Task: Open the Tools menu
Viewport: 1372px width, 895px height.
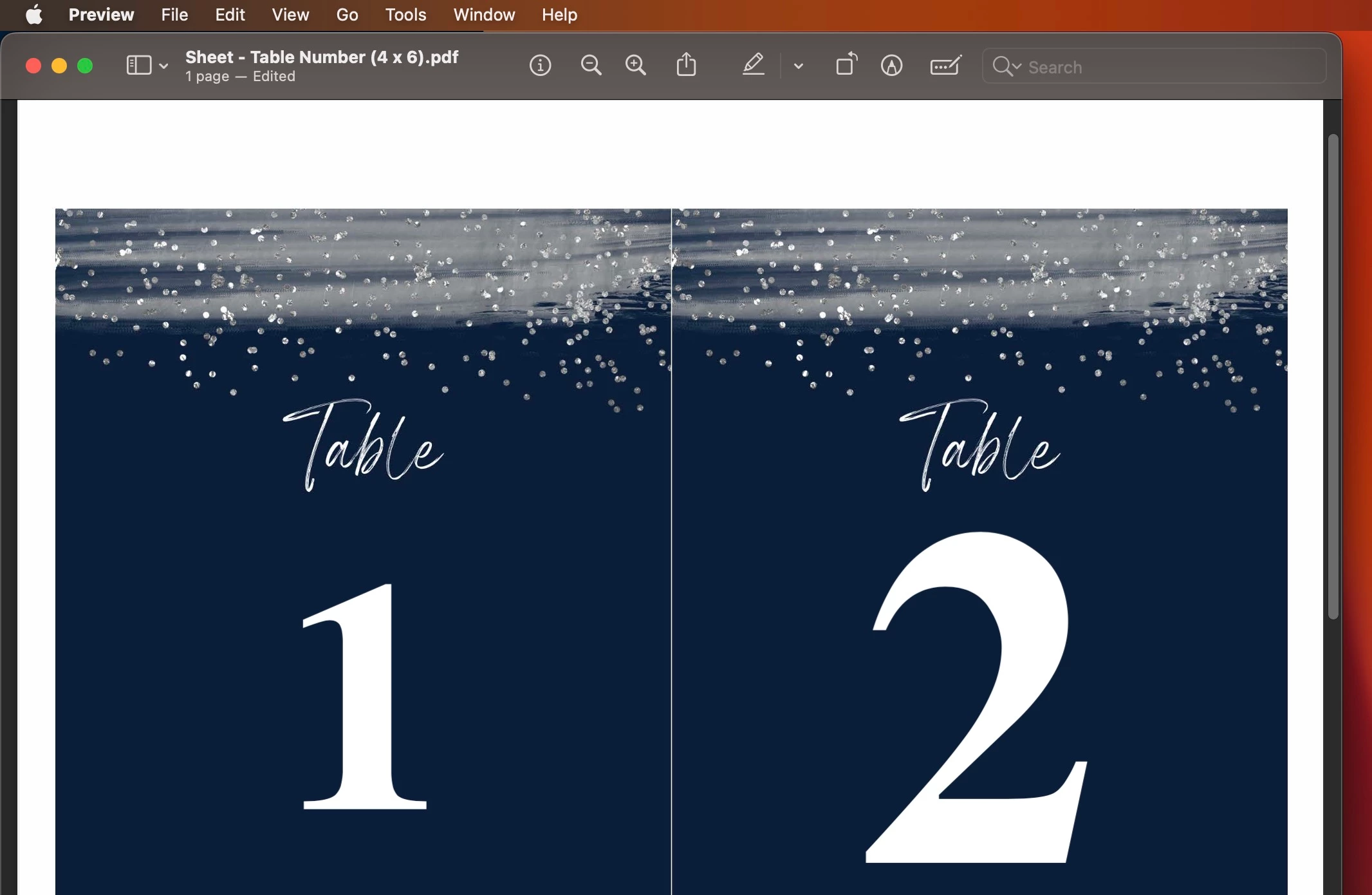Action: click(405, 14)
